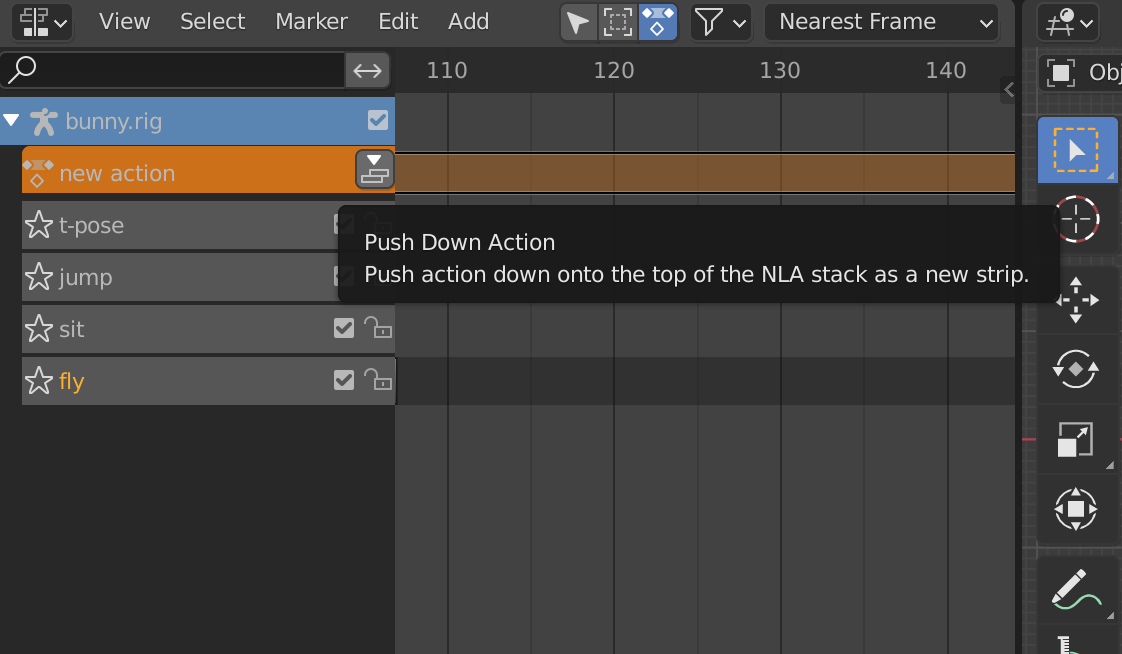
Task: Open the Marker menu
Action: point(310,21)
